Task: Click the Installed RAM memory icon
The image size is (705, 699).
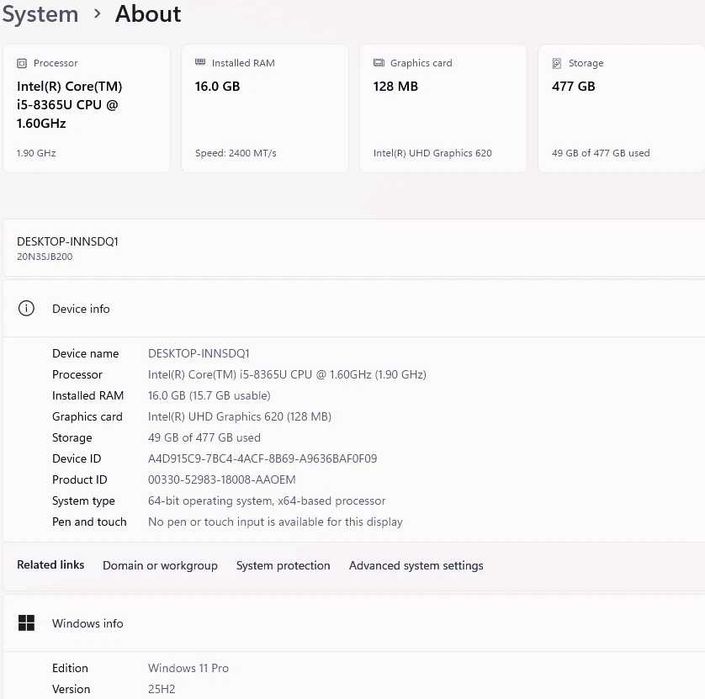Action: coord(200,62)
